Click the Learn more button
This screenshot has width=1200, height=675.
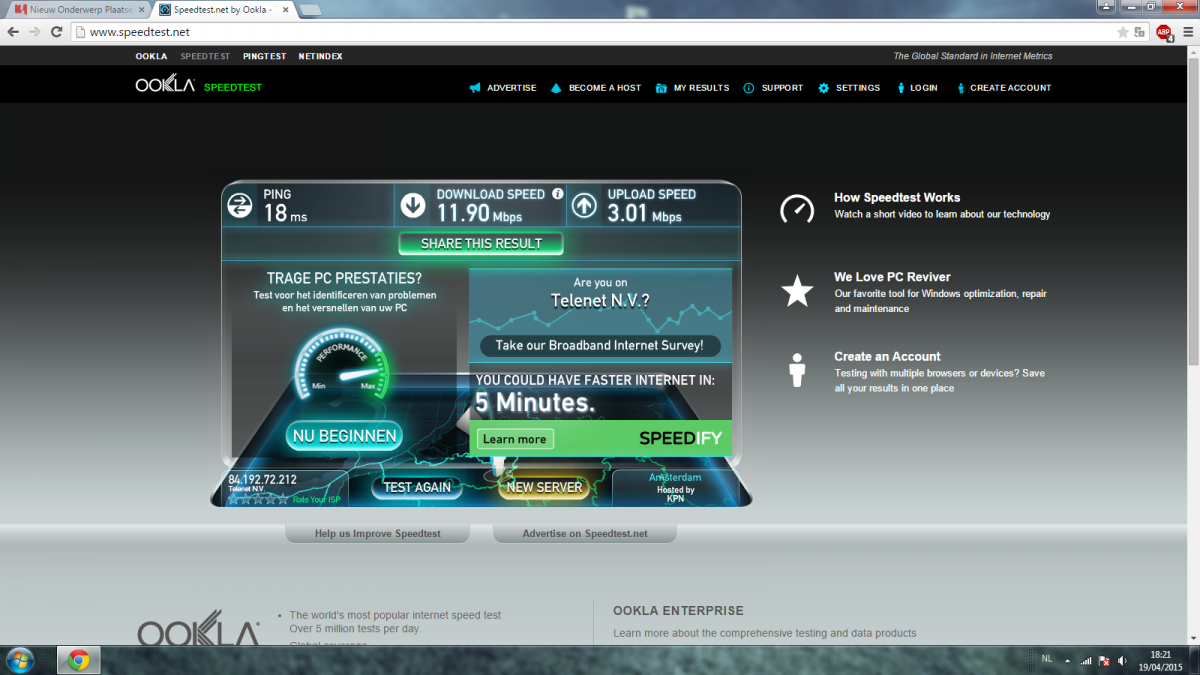pos(514,439)
